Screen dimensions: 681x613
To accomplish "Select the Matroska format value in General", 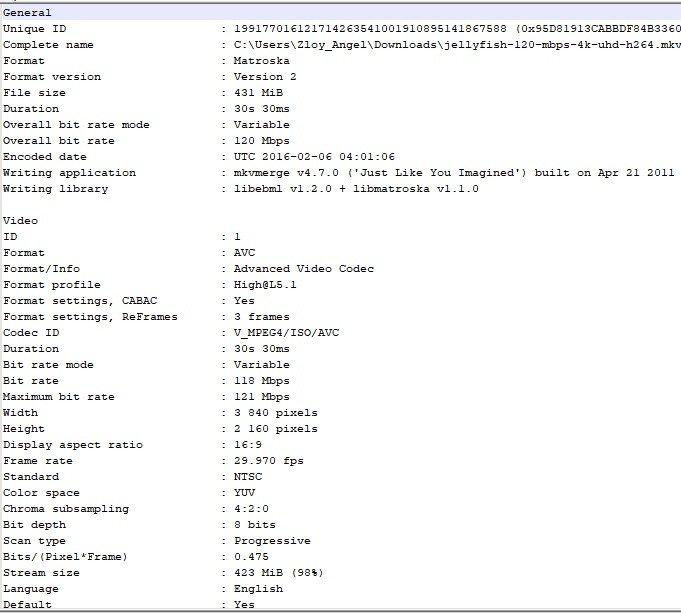I will click(261, 61).
